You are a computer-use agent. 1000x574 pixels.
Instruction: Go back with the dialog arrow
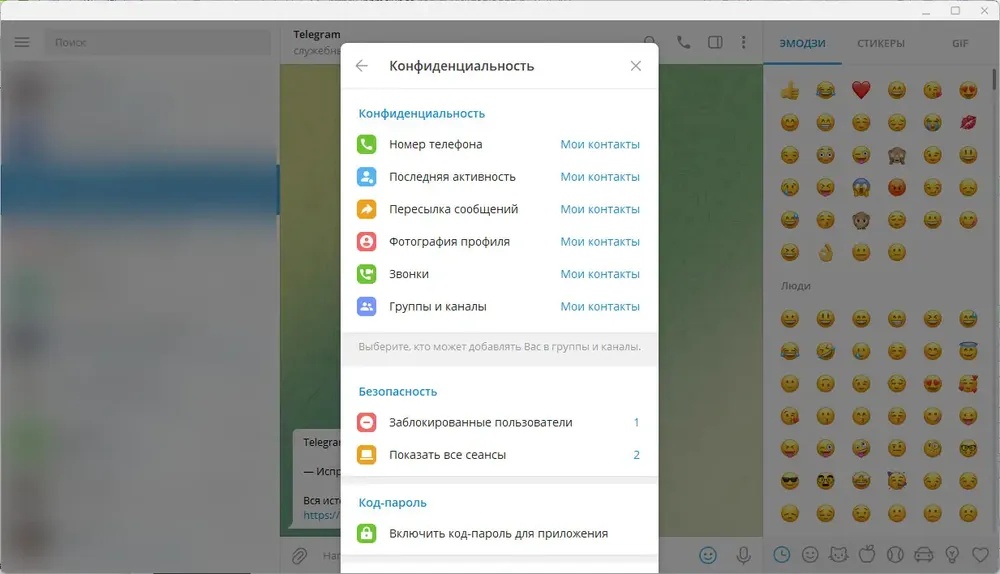[362, 66]
